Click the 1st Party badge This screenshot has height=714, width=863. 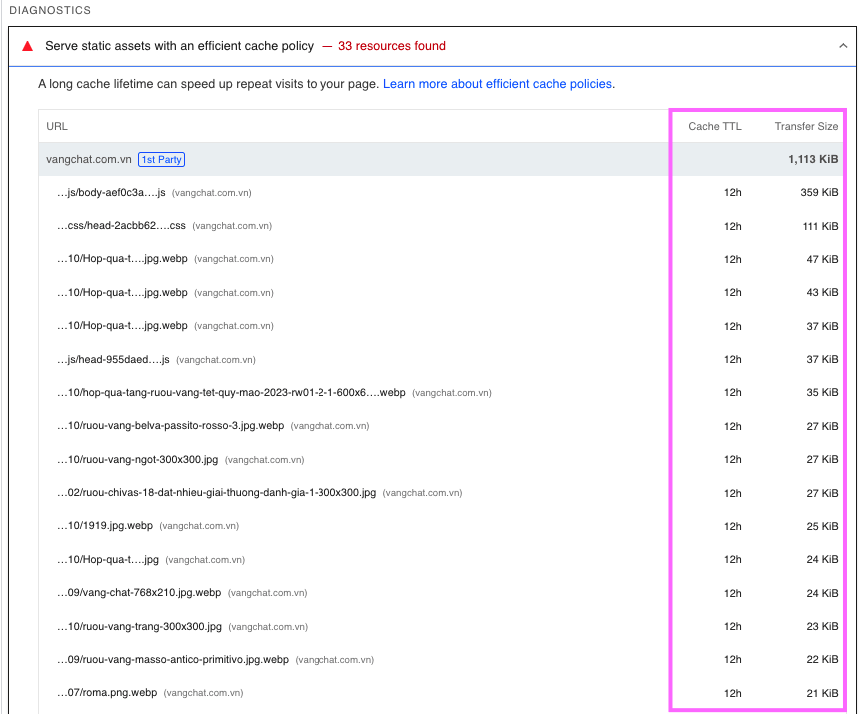pos(161,160)
